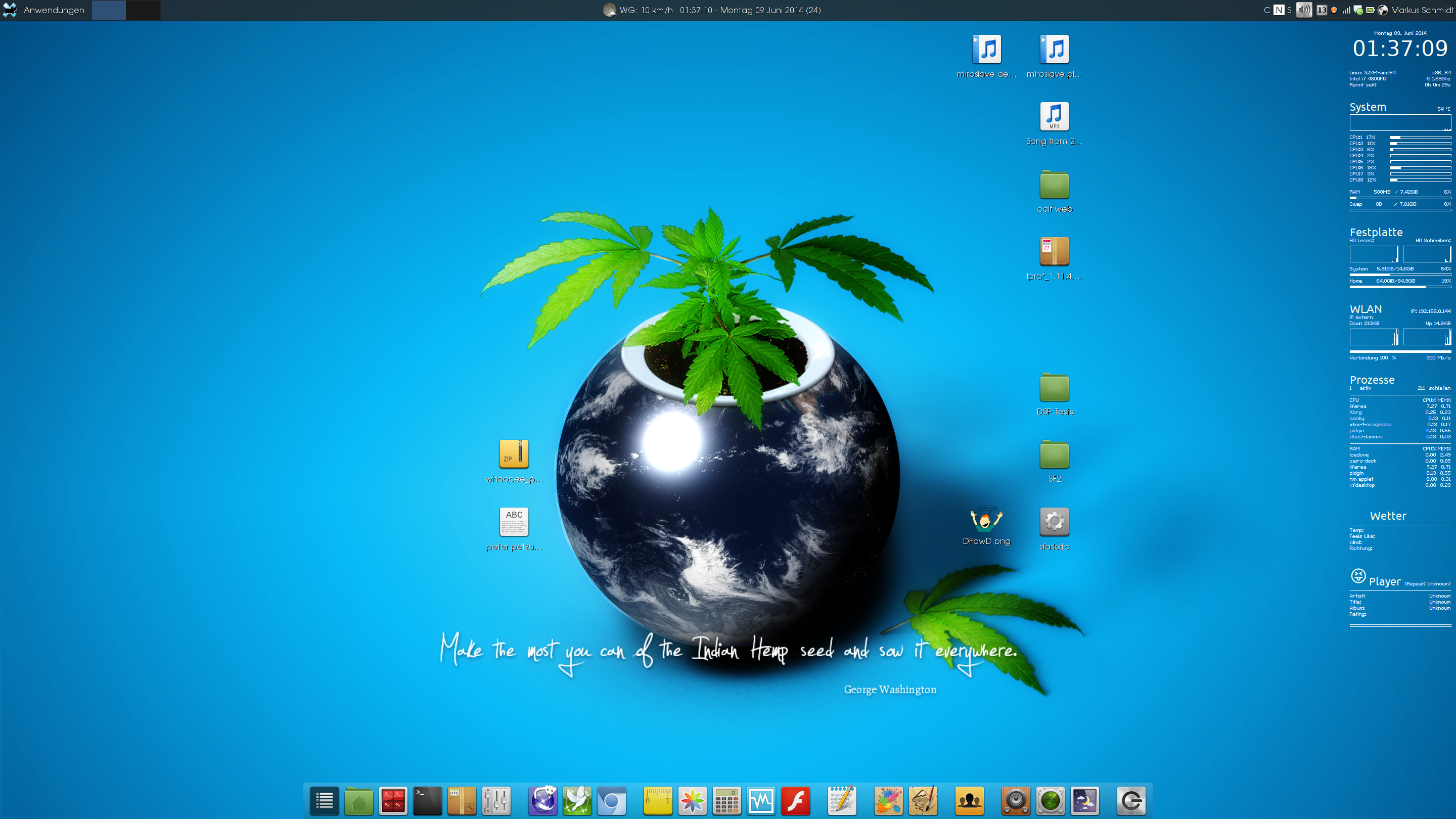The height and width of the screenshot is (819, 1456).
Task: Open the terminal from the dock
Action: click(427, 800)
